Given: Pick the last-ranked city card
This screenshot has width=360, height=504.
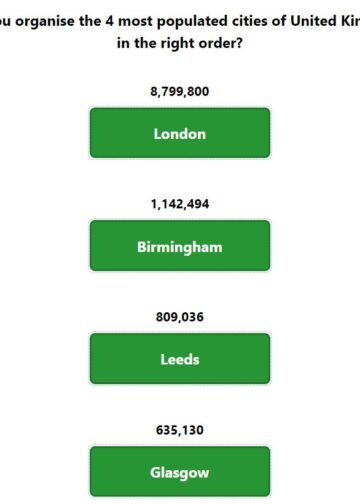Looking at the screenshot, I should click(180, 472).
